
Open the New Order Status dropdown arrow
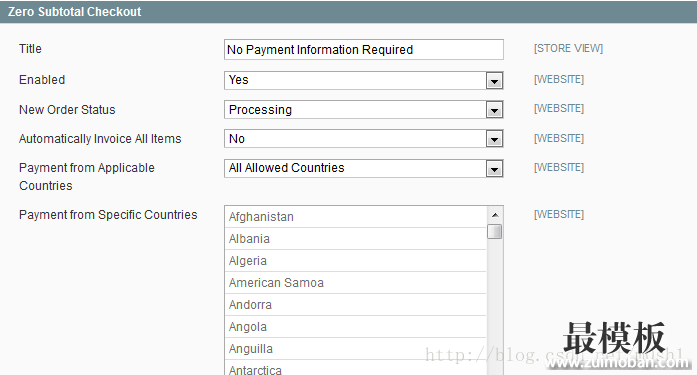[494, 110]
